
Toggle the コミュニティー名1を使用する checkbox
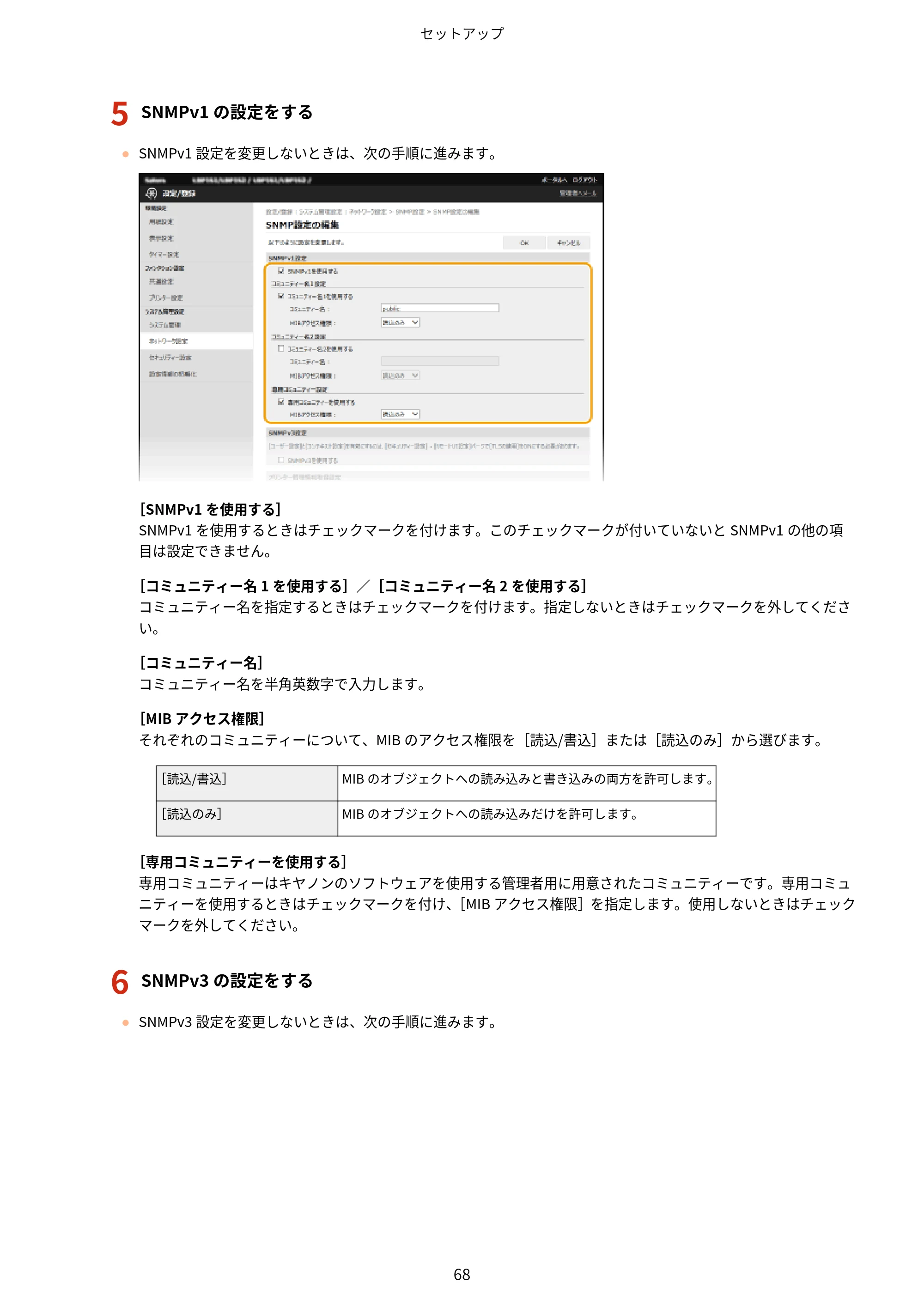[281, 296]
